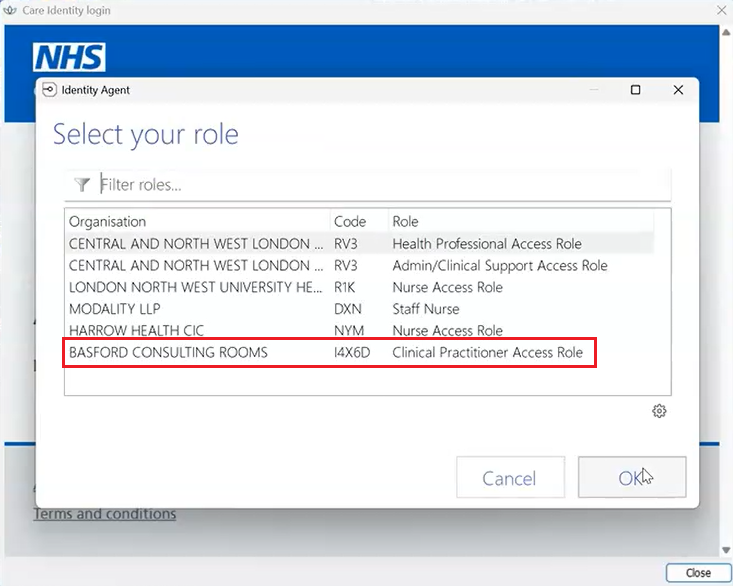Select the MODALITY LLP row

pos(359,309)
